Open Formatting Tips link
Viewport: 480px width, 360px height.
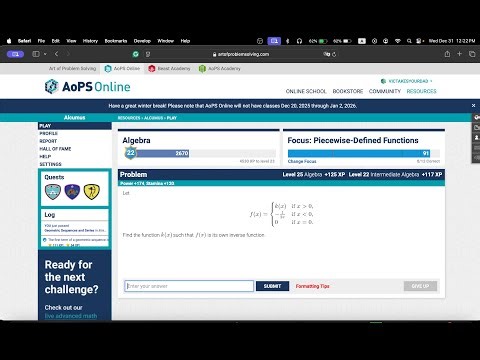[312, 286]
